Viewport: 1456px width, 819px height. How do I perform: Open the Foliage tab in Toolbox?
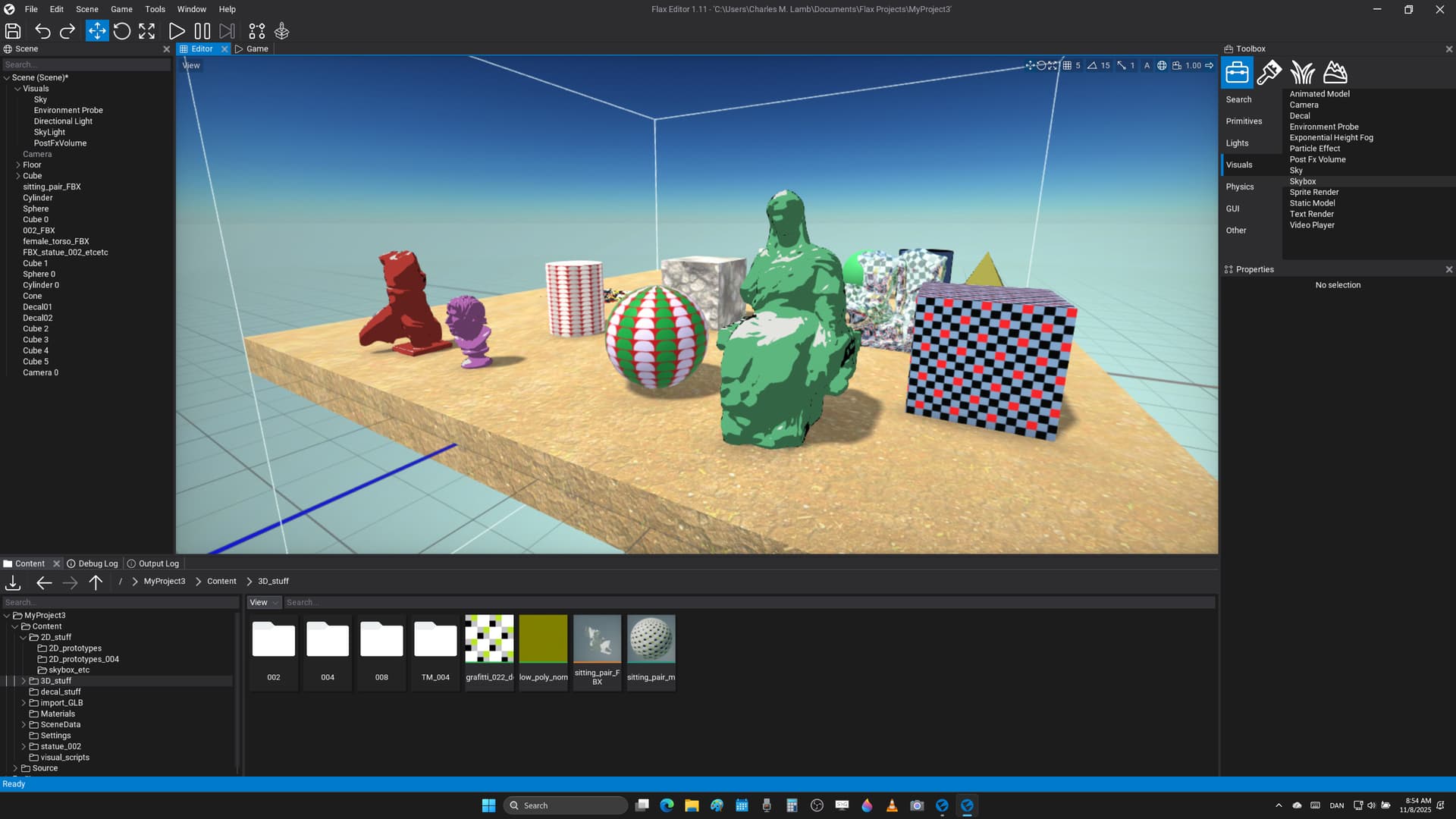coord(1302,73)
